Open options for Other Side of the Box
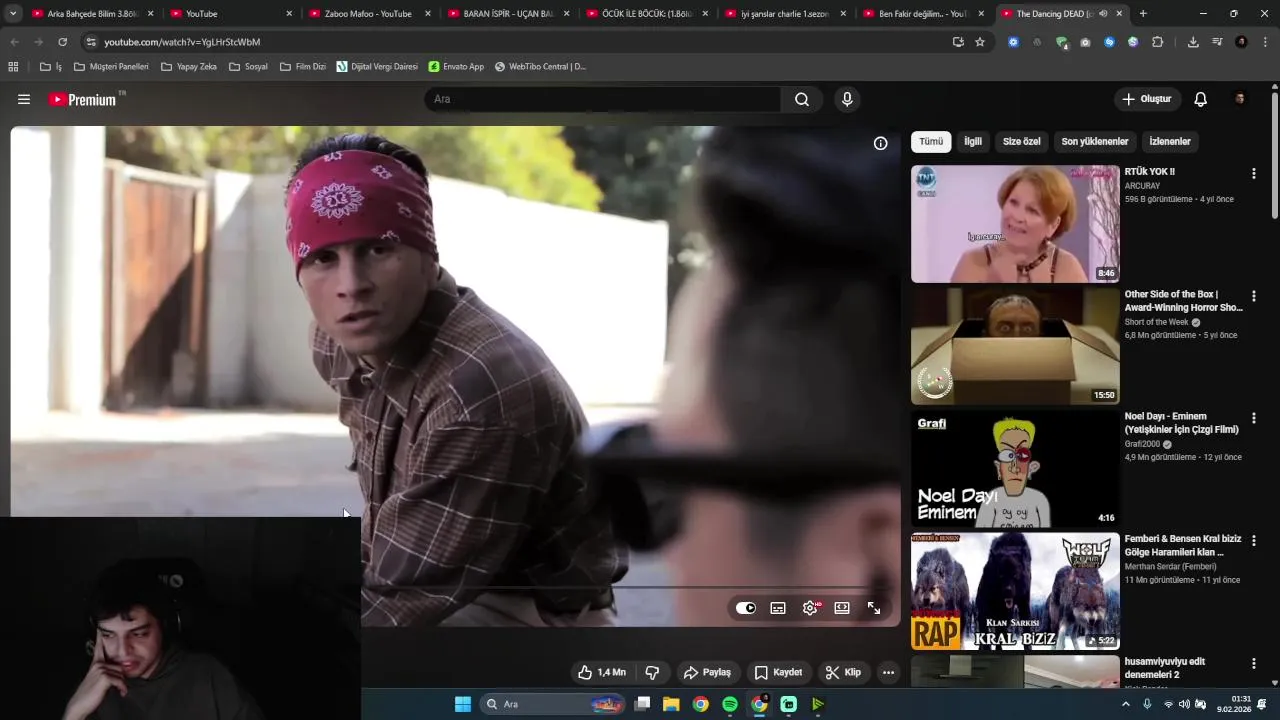This screenshot has height=720, width=1280. coord(1253,295)
